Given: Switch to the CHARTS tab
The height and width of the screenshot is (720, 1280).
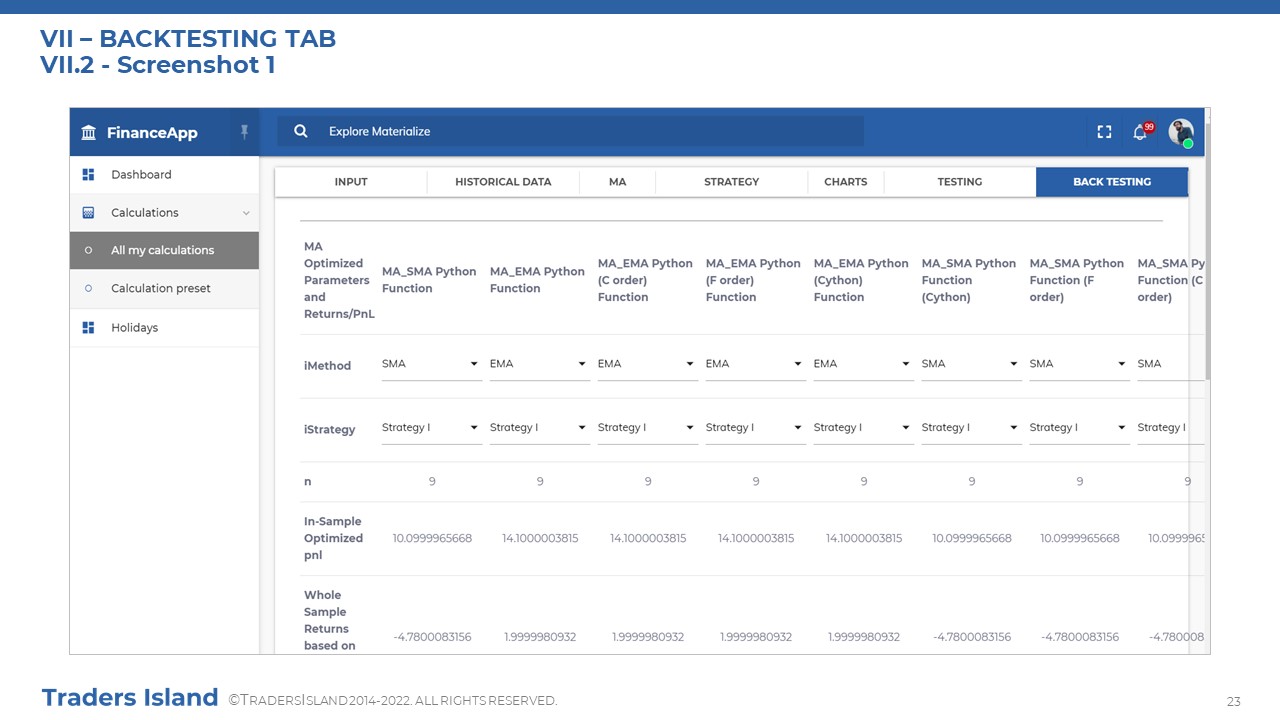Looking at the screenshot, I should tap(846, 182).
